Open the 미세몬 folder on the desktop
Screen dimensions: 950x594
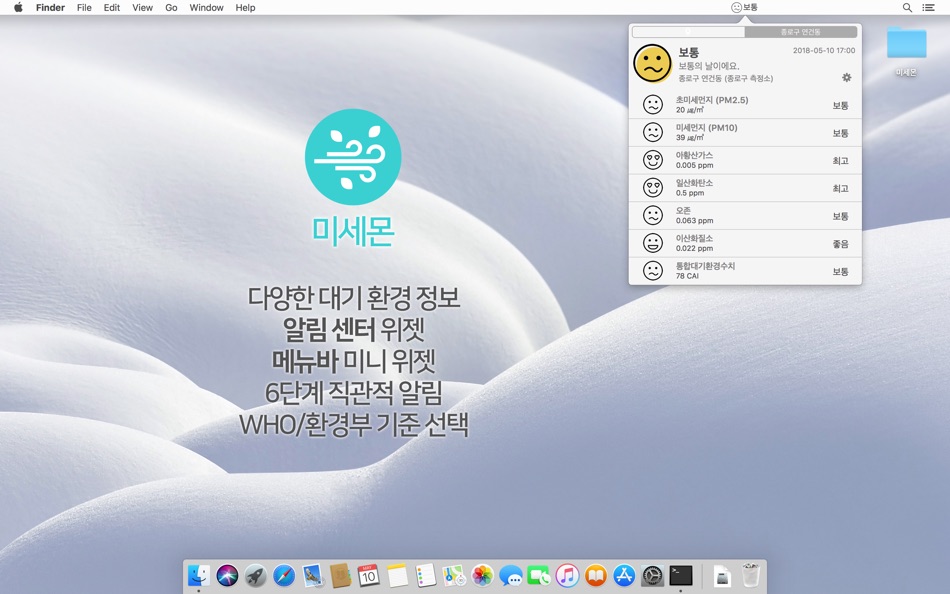(x=906, y=44)
